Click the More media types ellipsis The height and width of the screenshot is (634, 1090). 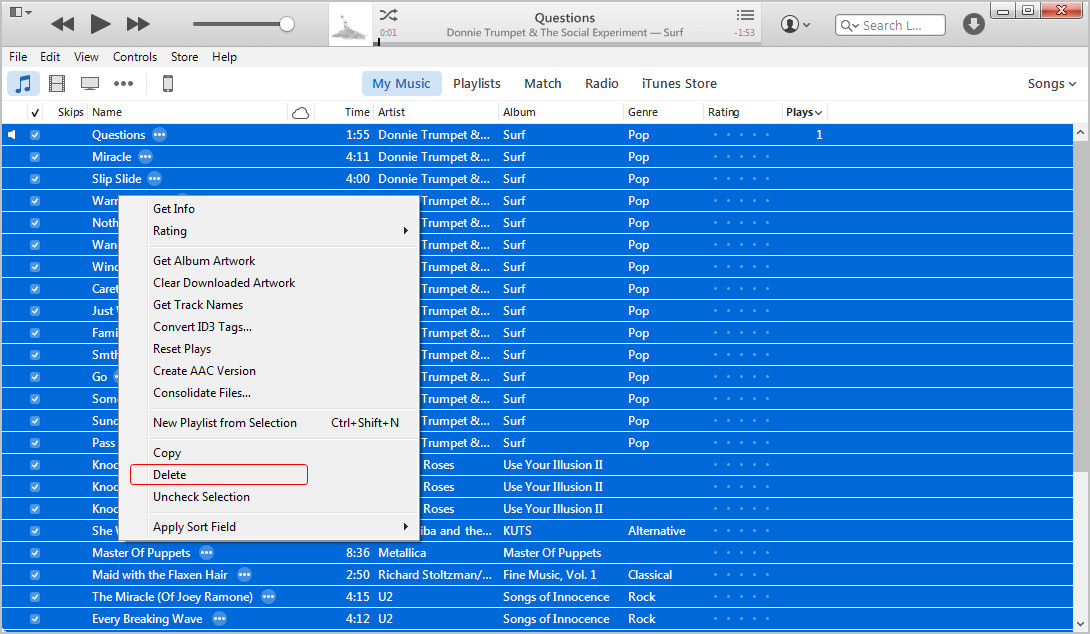[x=123, y=83]
